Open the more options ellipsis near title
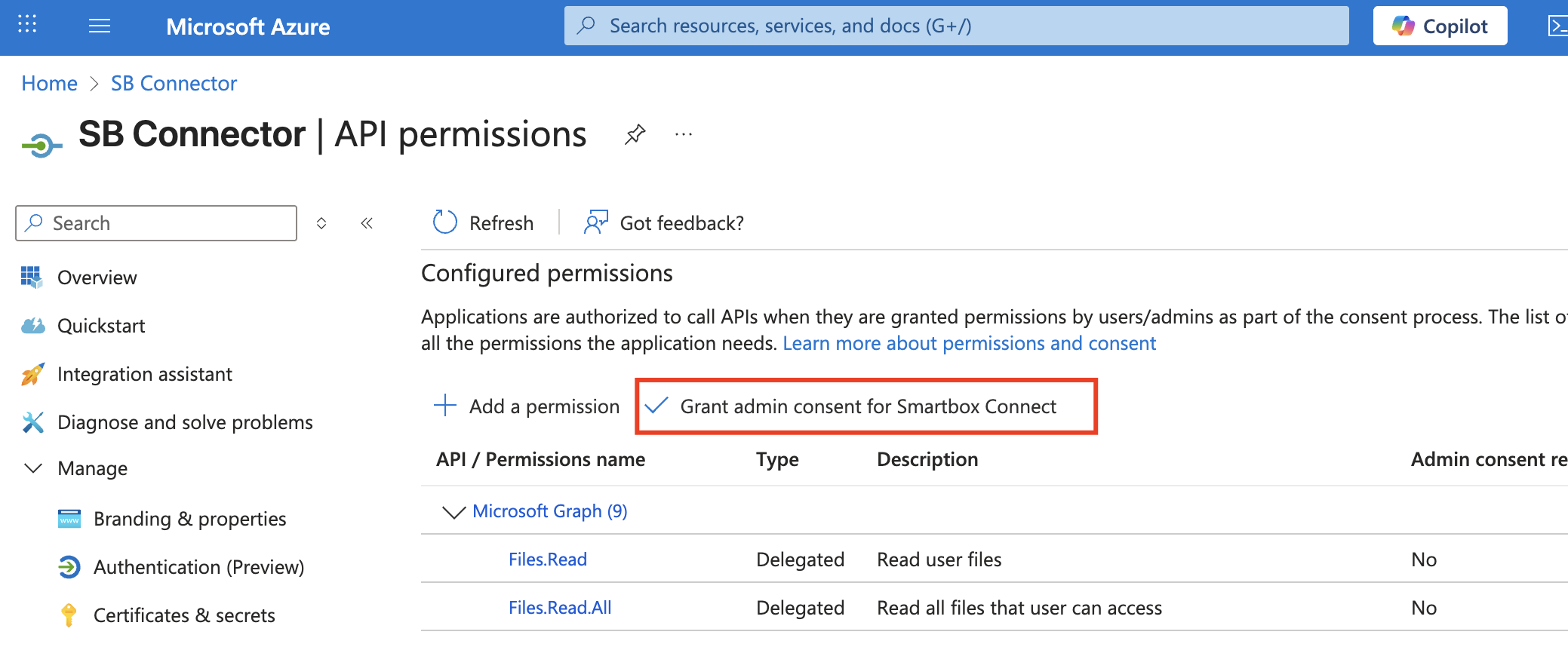The height and width of the screenshot is (647, 1568). pos(684,135)
